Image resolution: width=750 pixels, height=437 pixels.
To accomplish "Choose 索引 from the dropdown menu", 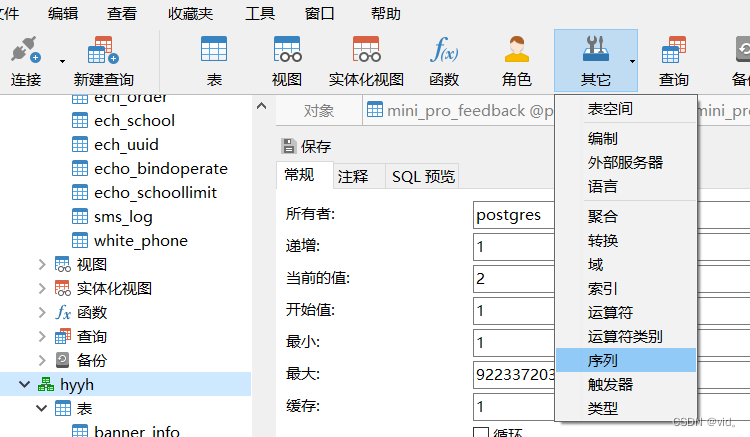I will click(626, 288).
